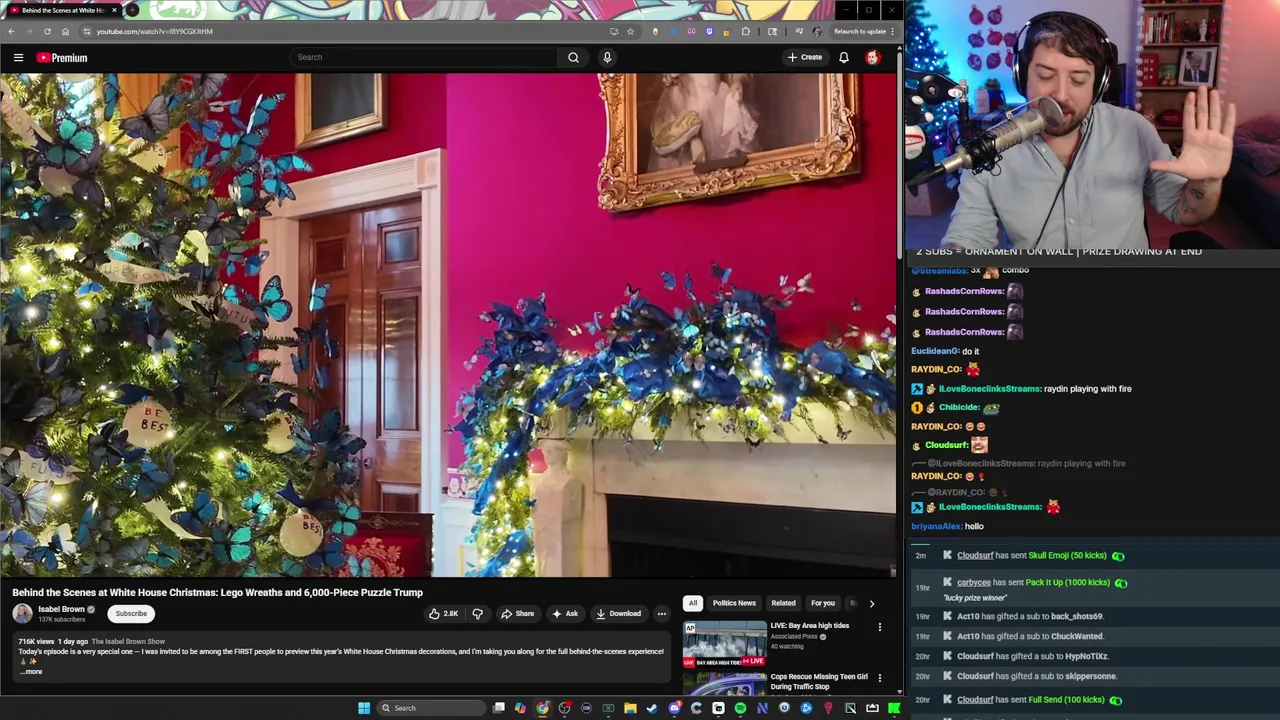Bookmark this page with the star icon
1280x720 pixels.
coord(630,31)
